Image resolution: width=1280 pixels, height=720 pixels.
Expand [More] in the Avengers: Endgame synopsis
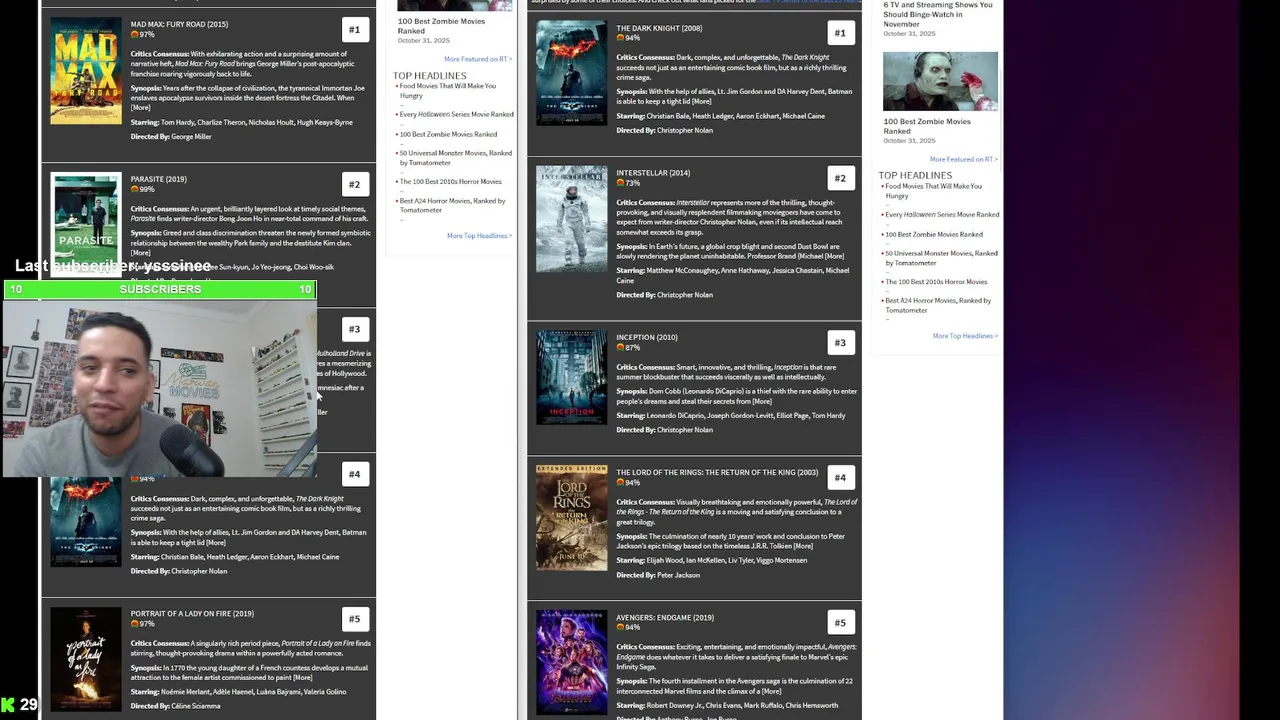pos(770,691)
